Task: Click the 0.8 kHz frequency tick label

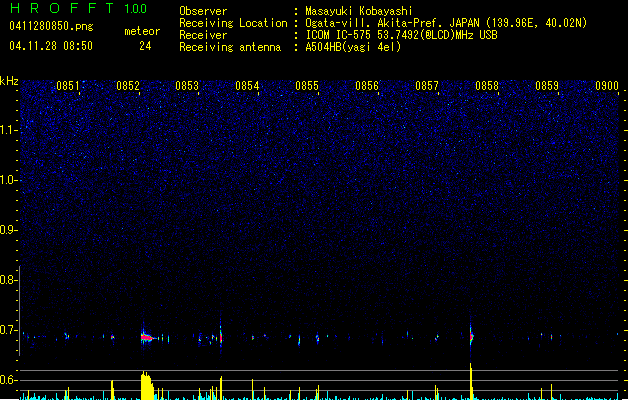Action: (9, 280)
